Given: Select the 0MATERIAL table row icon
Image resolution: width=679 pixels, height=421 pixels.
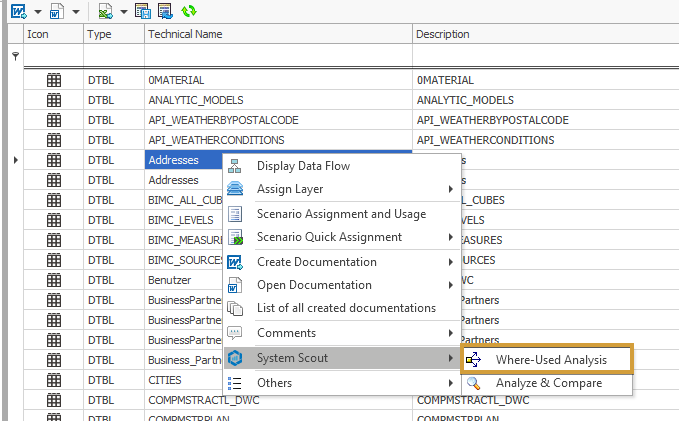Looking at the screenshot, I should click(55, 80).
